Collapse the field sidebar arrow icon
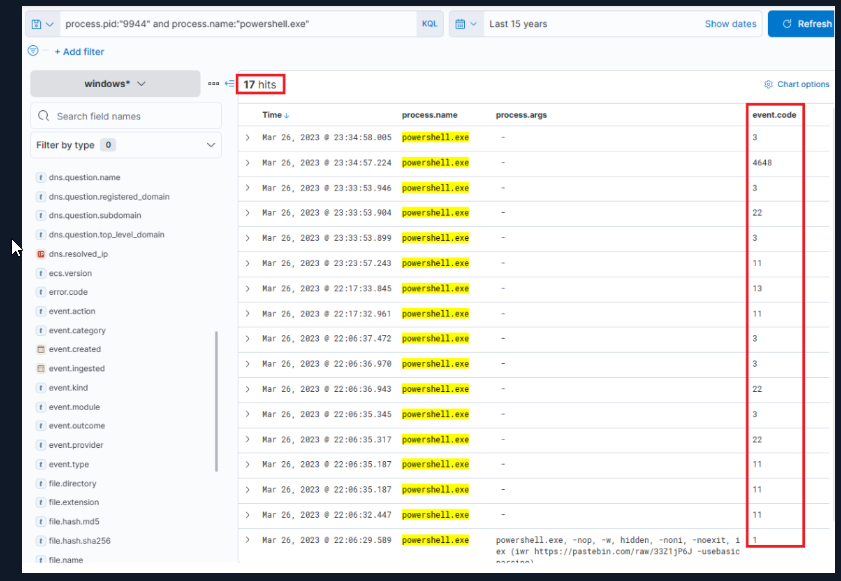The image size is (841, 581). pos(230,84)
